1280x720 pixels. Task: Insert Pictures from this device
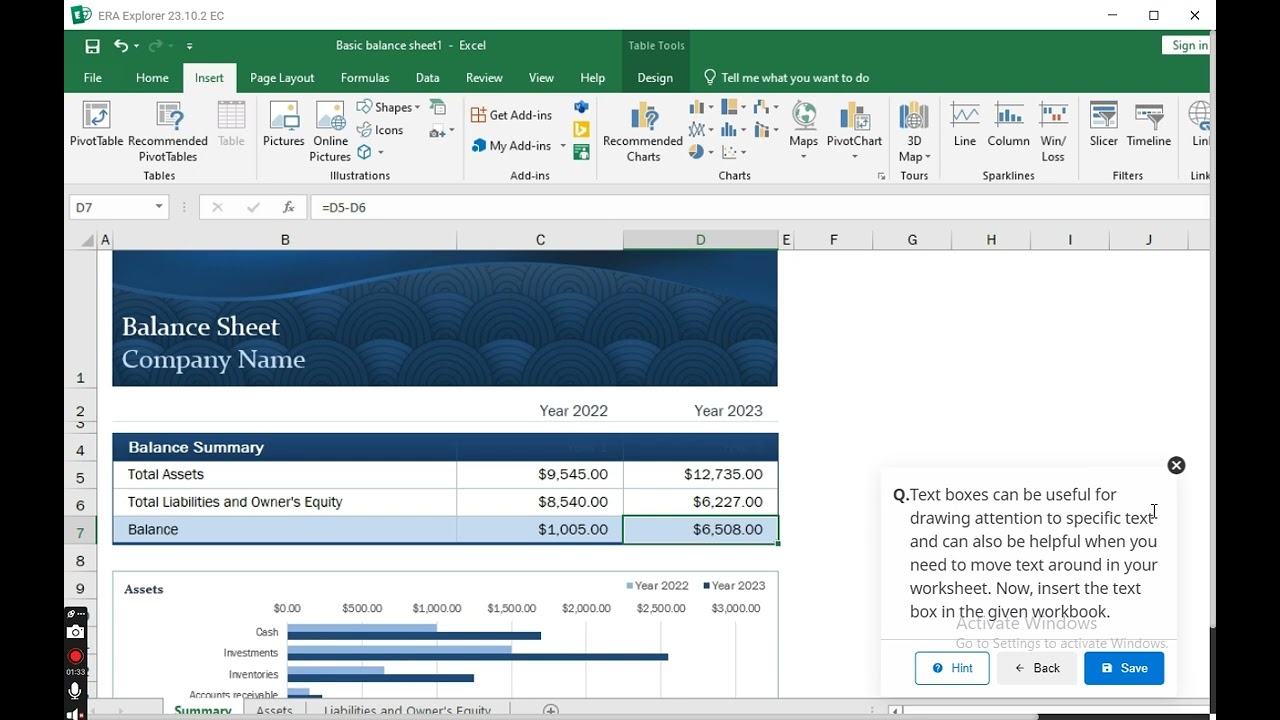click(x=284, y=125)
